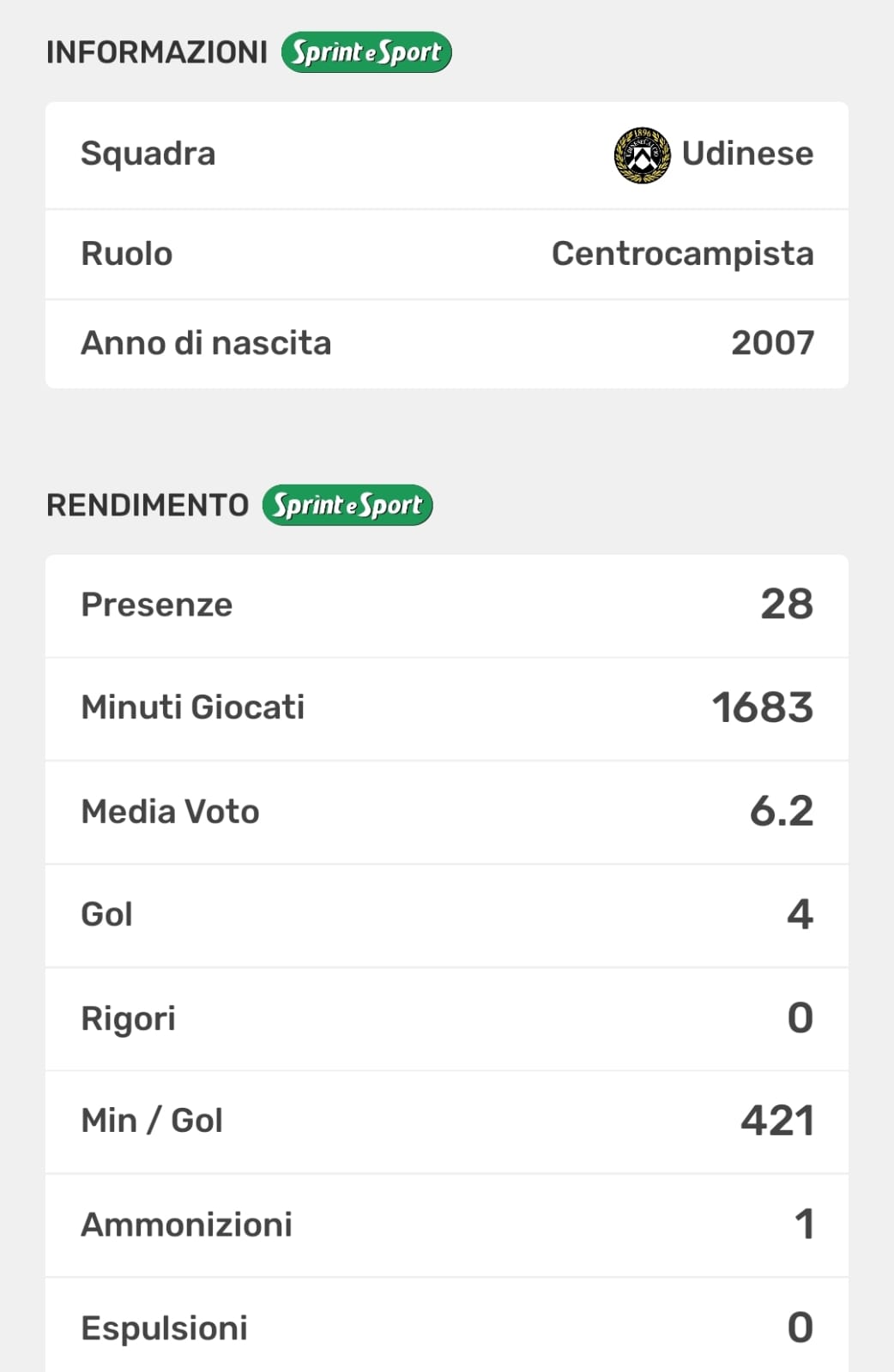
Task: Tap the Espulsioni stat label
Action: (164, 1328)
